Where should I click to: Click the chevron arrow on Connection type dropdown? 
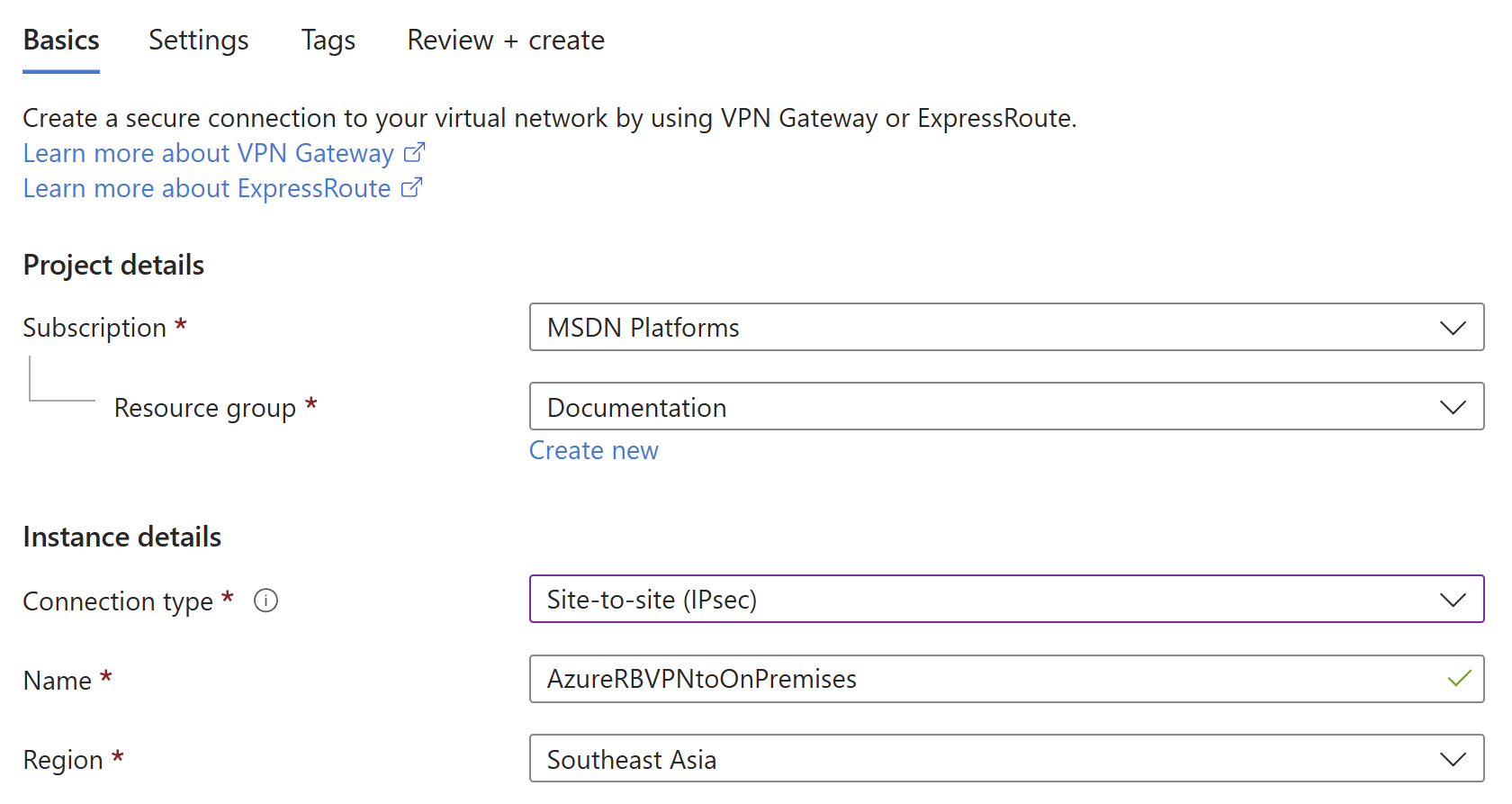tap(1453, 600)
